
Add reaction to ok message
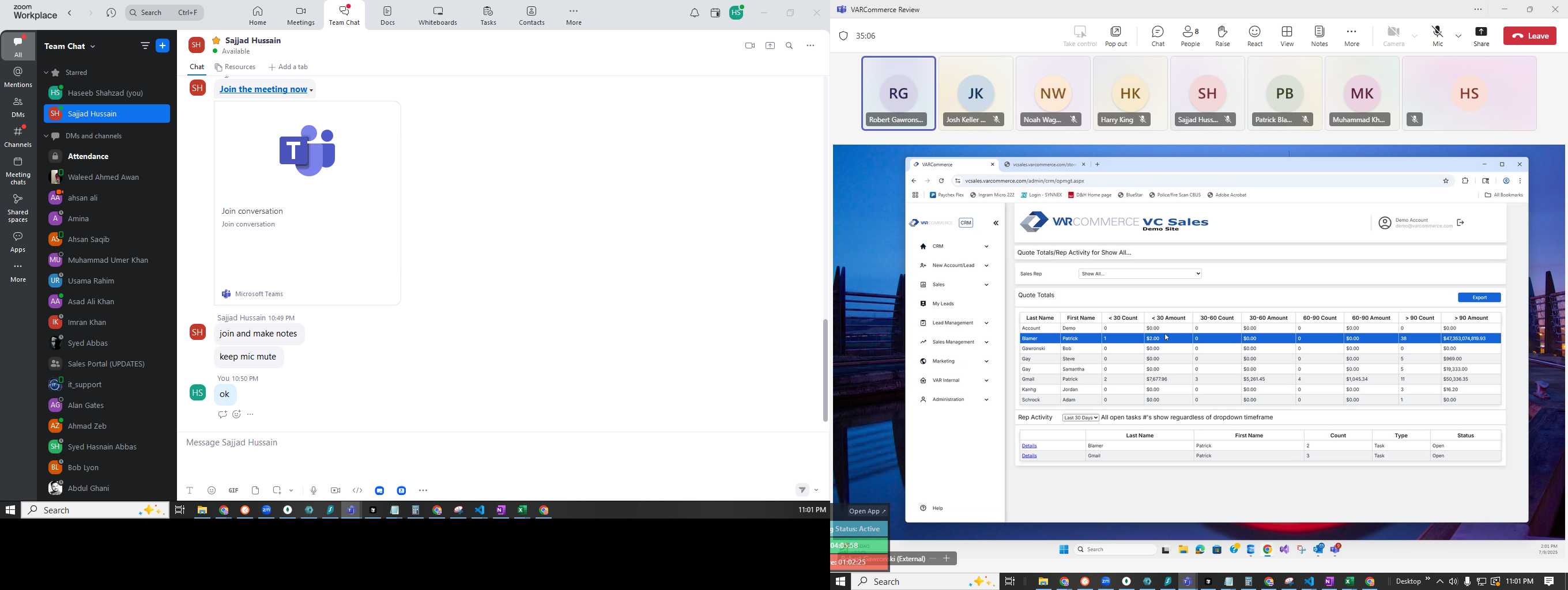pyautogui.click(x=236, y=415)
